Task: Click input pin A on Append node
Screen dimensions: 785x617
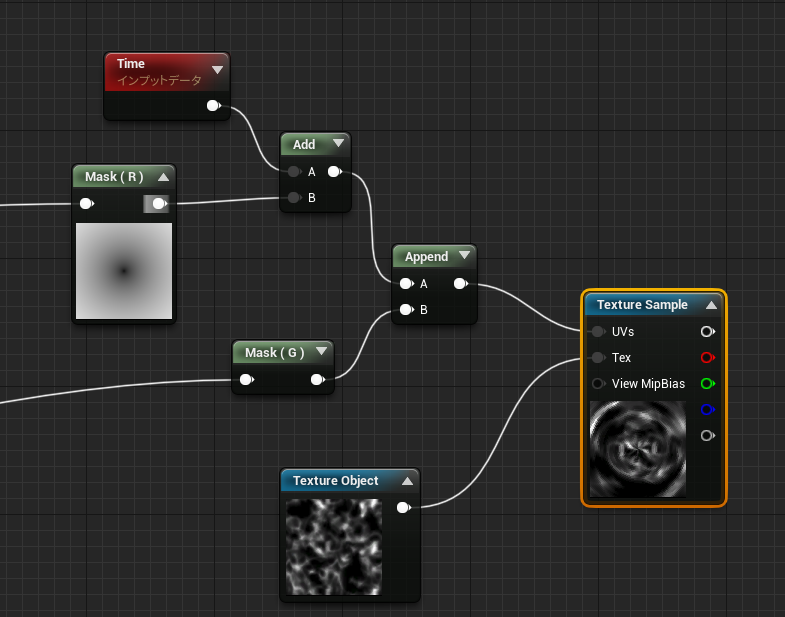Action: [407, 284]
